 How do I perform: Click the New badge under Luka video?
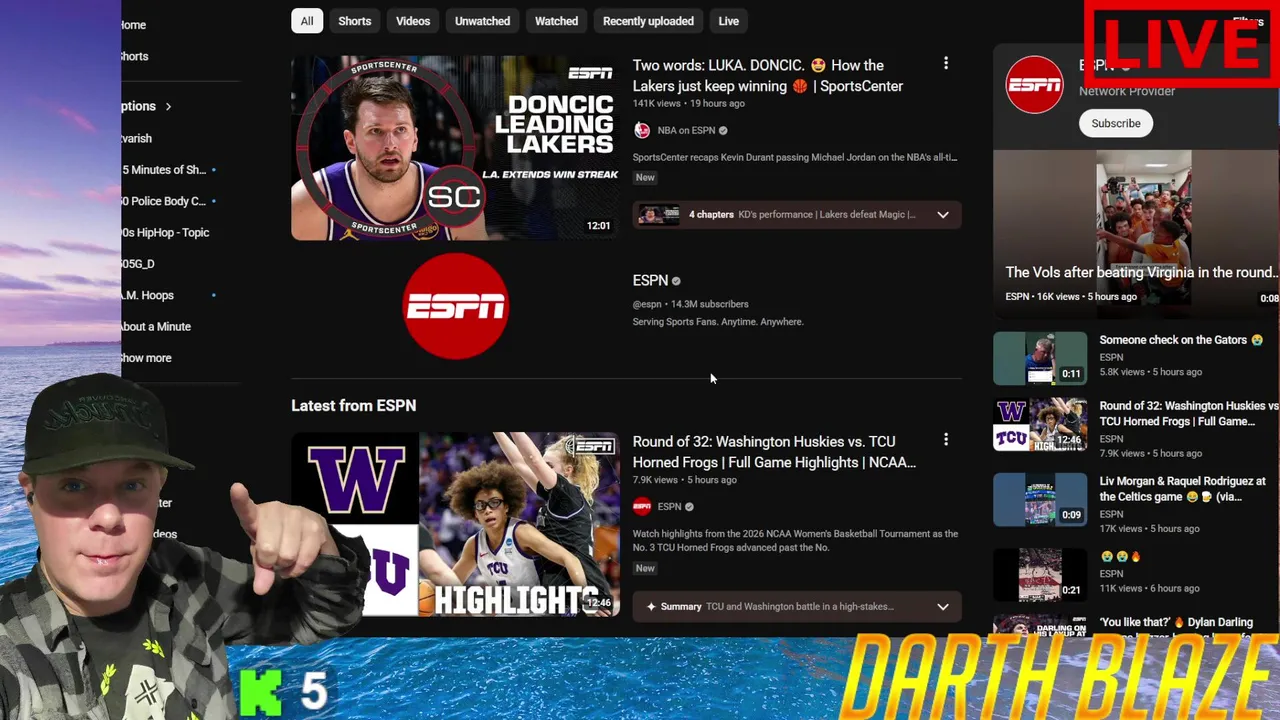click(x=645, y=178)
